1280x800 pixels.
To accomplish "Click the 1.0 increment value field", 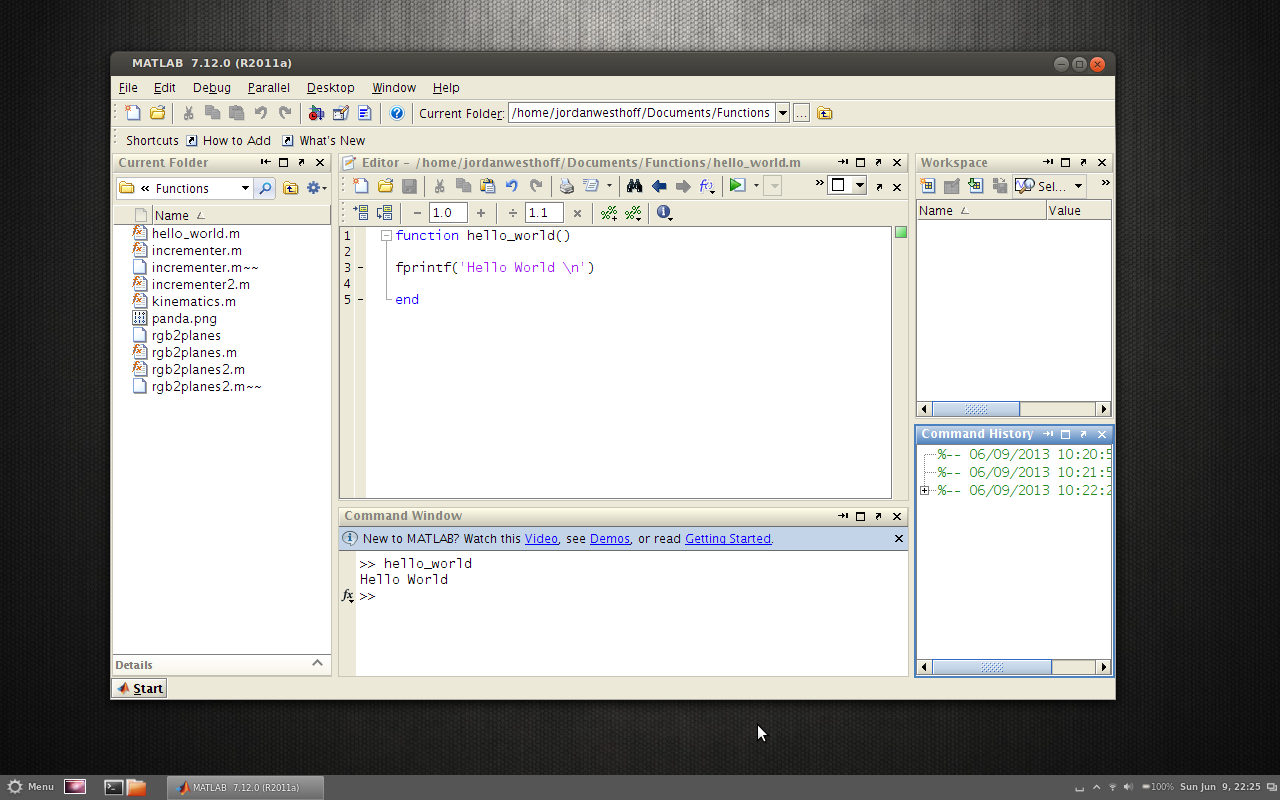I will click(x=448, y=213).
